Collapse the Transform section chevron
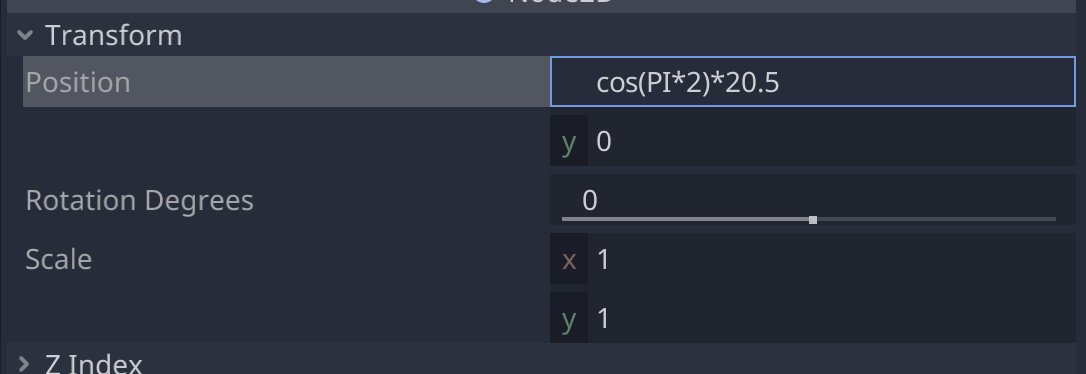The image size is (1086, 374). 25,35
